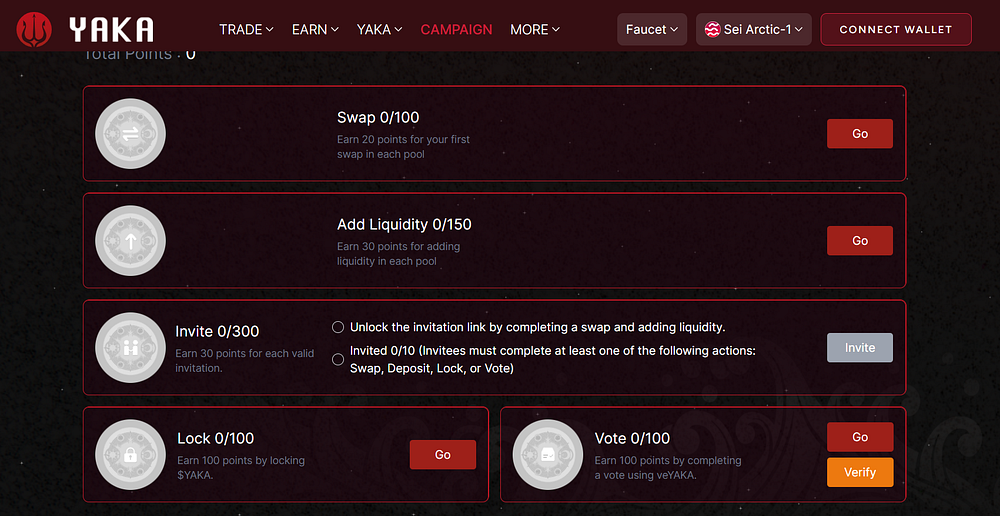1000x516 pixels.
Task: Click the 'Unlock the invitation link' instruction text
Action: point(538,327)
